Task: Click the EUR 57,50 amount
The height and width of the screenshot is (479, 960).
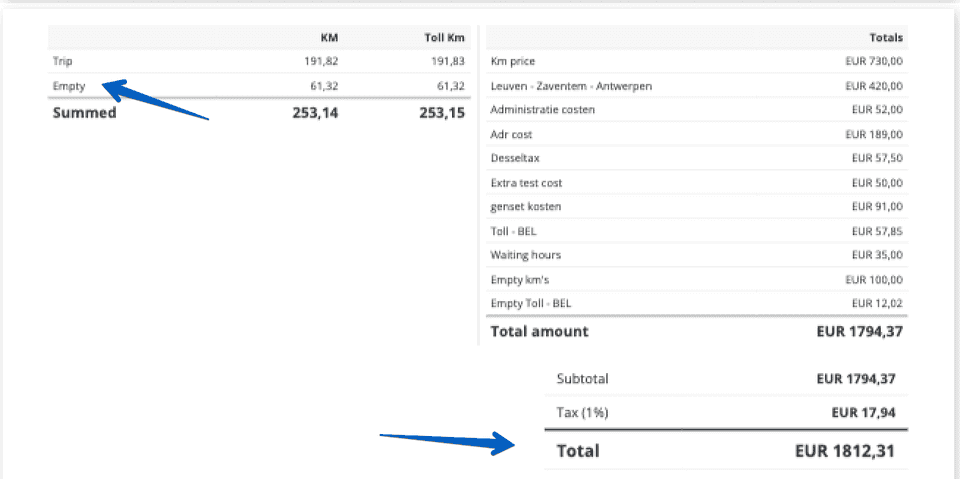Action: [x=877, y=158]
